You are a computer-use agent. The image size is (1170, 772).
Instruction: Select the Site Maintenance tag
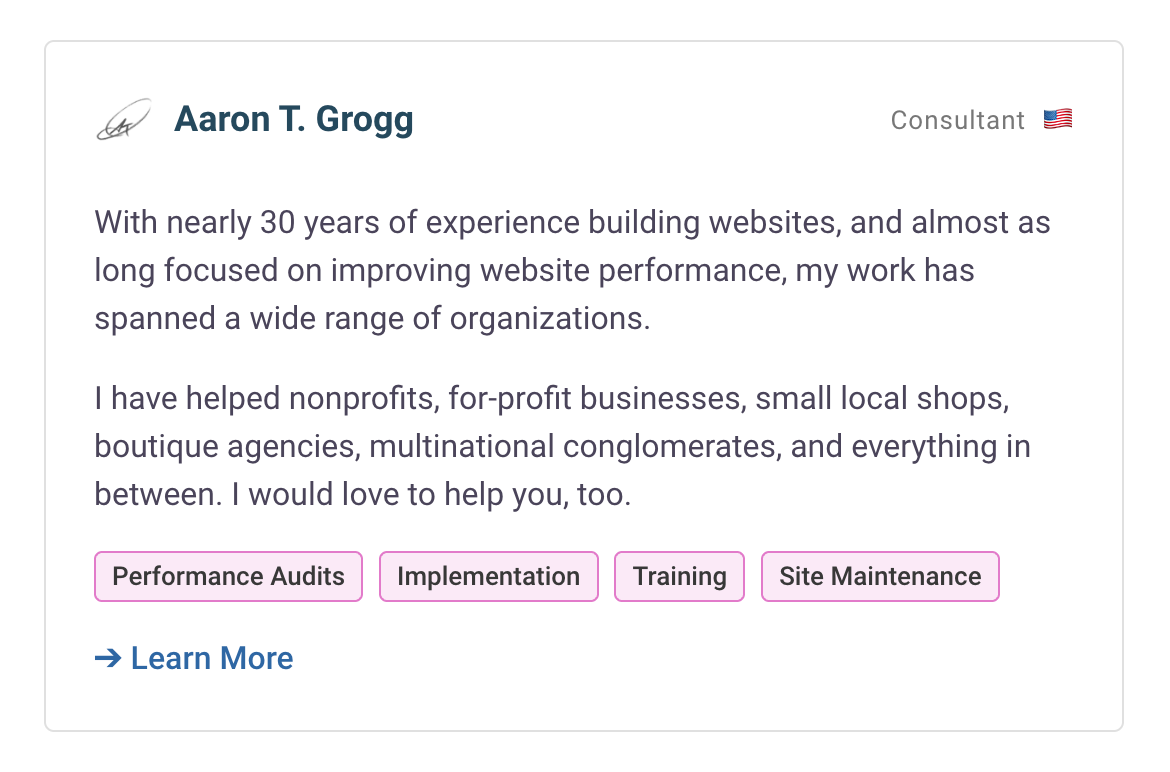(x=880, y=577)
